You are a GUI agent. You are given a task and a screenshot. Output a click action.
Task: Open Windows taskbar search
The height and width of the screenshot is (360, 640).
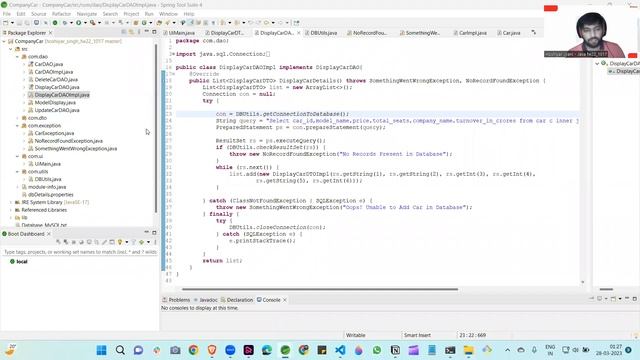(x=120, y=350)
